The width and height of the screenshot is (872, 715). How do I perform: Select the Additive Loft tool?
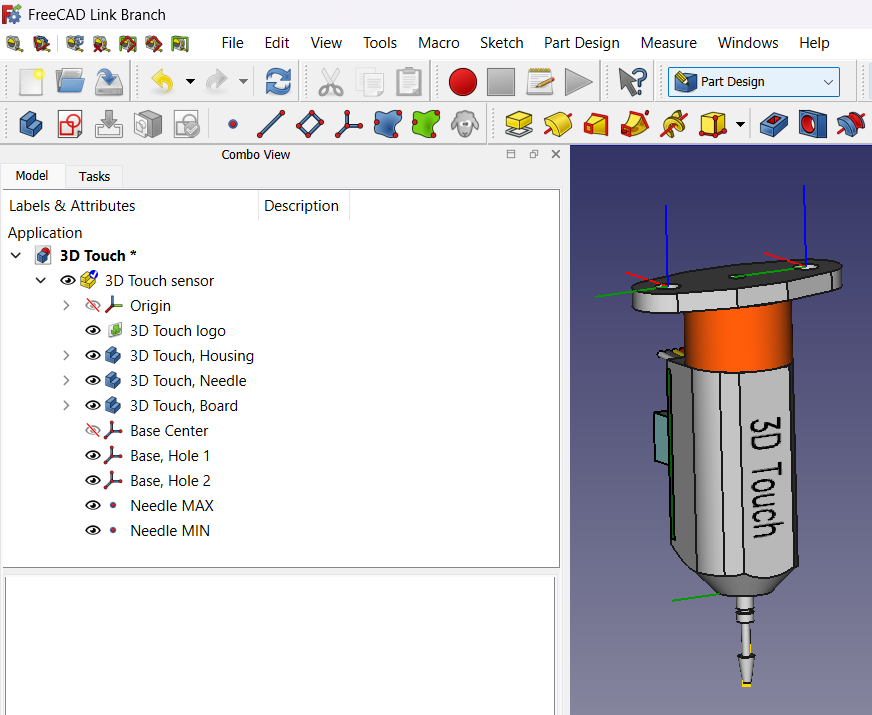tap(596, 123)
